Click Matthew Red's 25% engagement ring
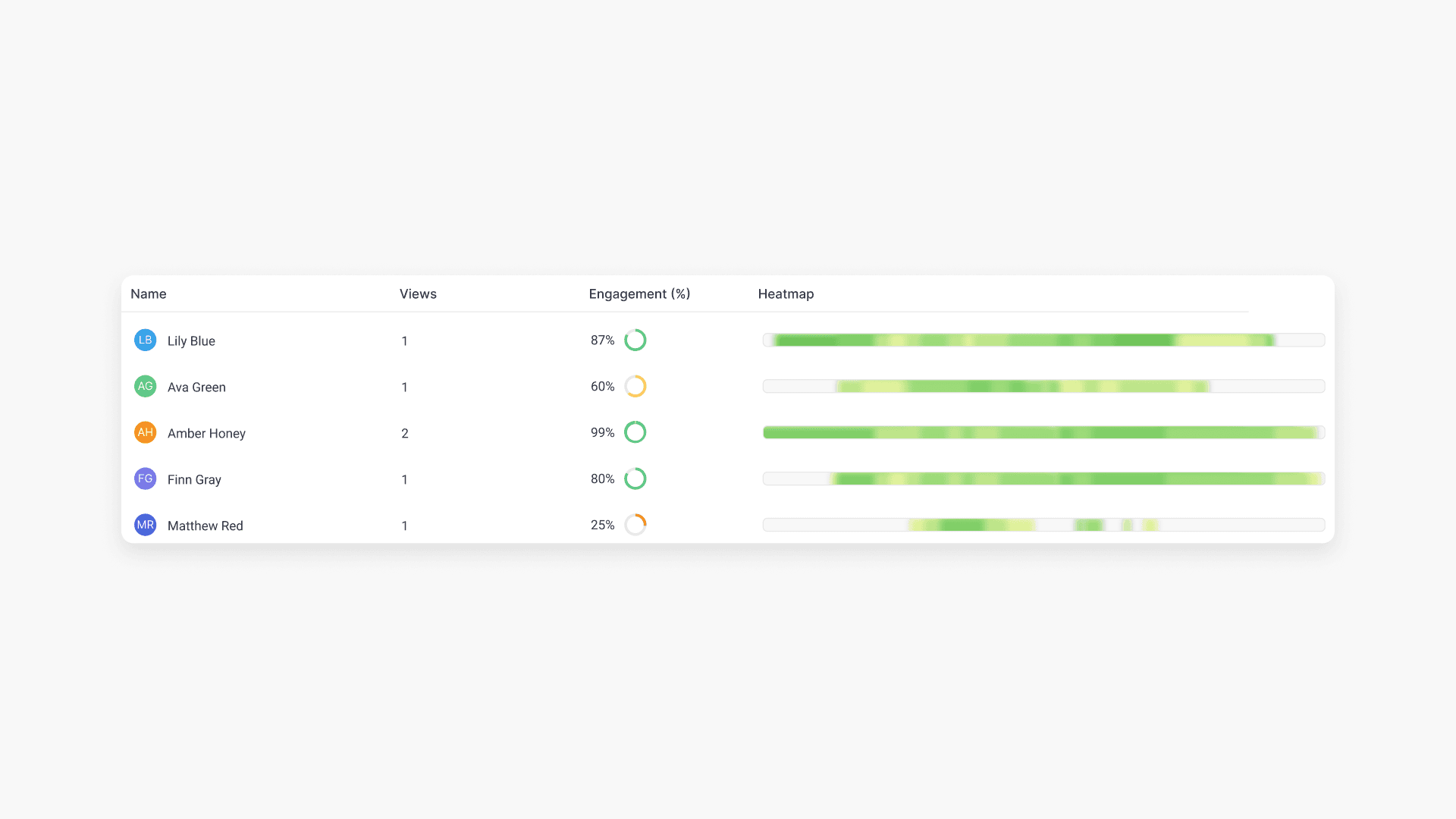The image size is (1456, 819). click(635, 525)
